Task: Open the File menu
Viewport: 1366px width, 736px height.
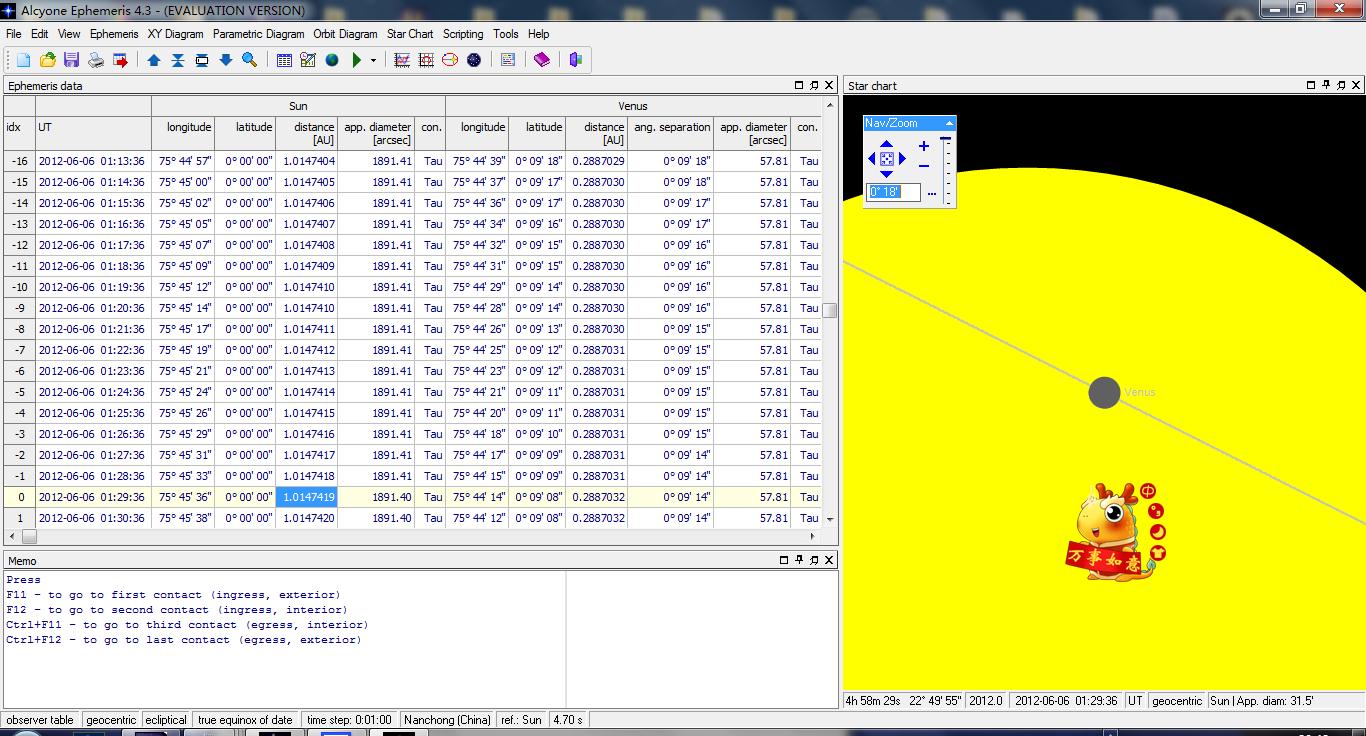Action: (x=13, y=34)
